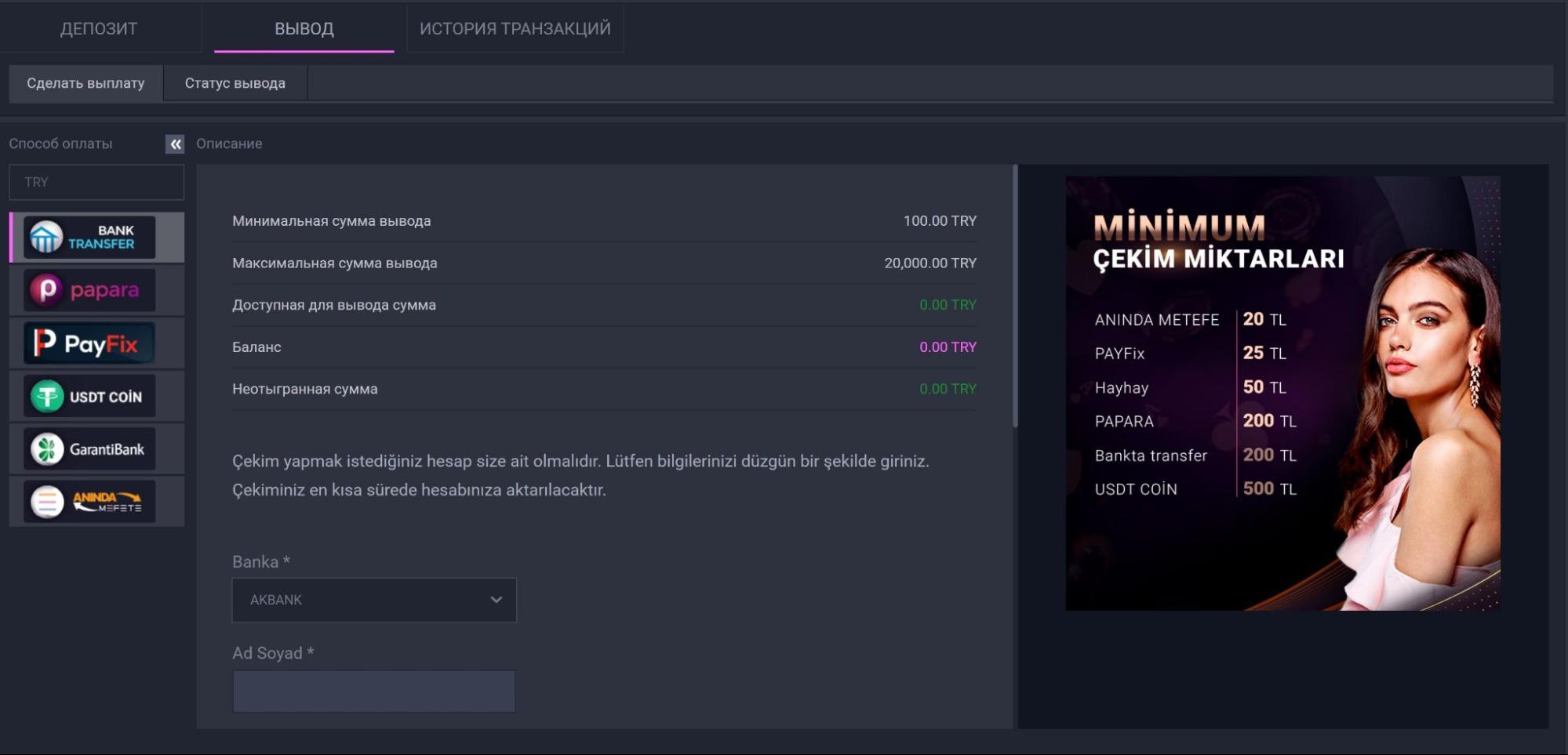The height and width of the screenshot is (755, 1568).
Task: Click the Баланс 0.00 TRY value
Action: [x=948, y=347]
